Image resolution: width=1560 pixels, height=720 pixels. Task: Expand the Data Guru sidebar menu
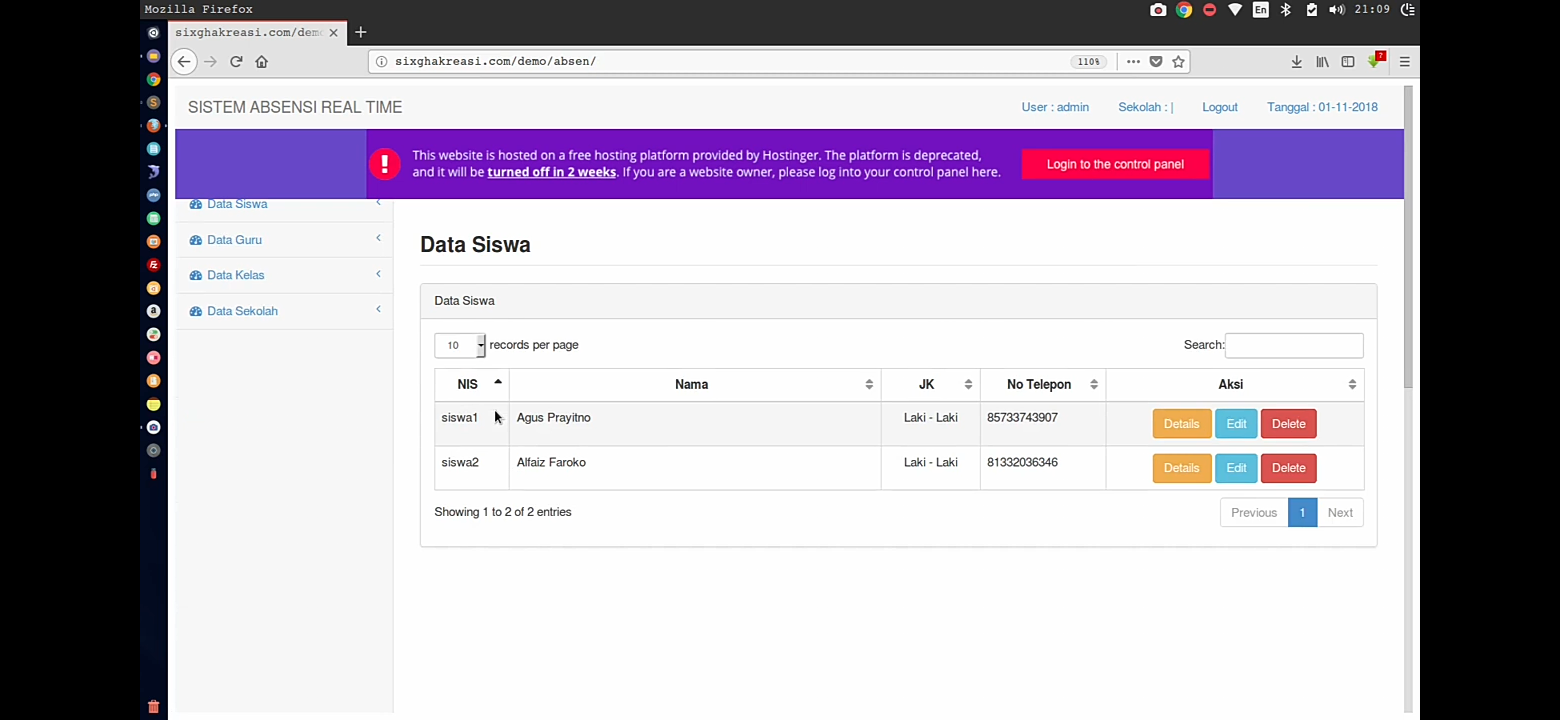click(x=234, y=240)
